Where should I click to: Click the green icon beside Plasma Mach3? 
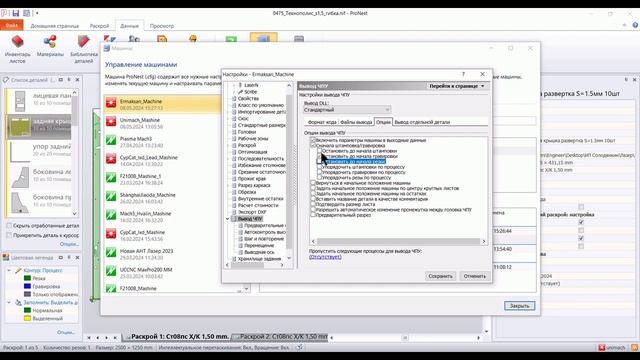(x=111, y=140)
